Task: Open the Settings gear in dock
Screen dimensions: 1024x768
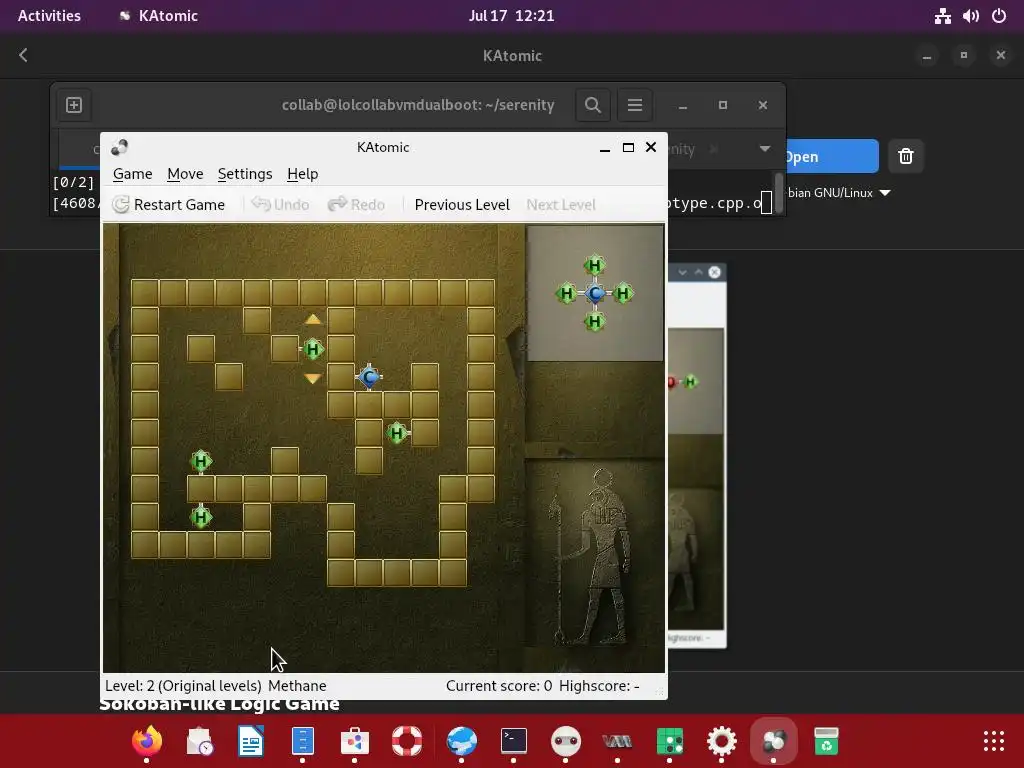Action: point(722,741)
